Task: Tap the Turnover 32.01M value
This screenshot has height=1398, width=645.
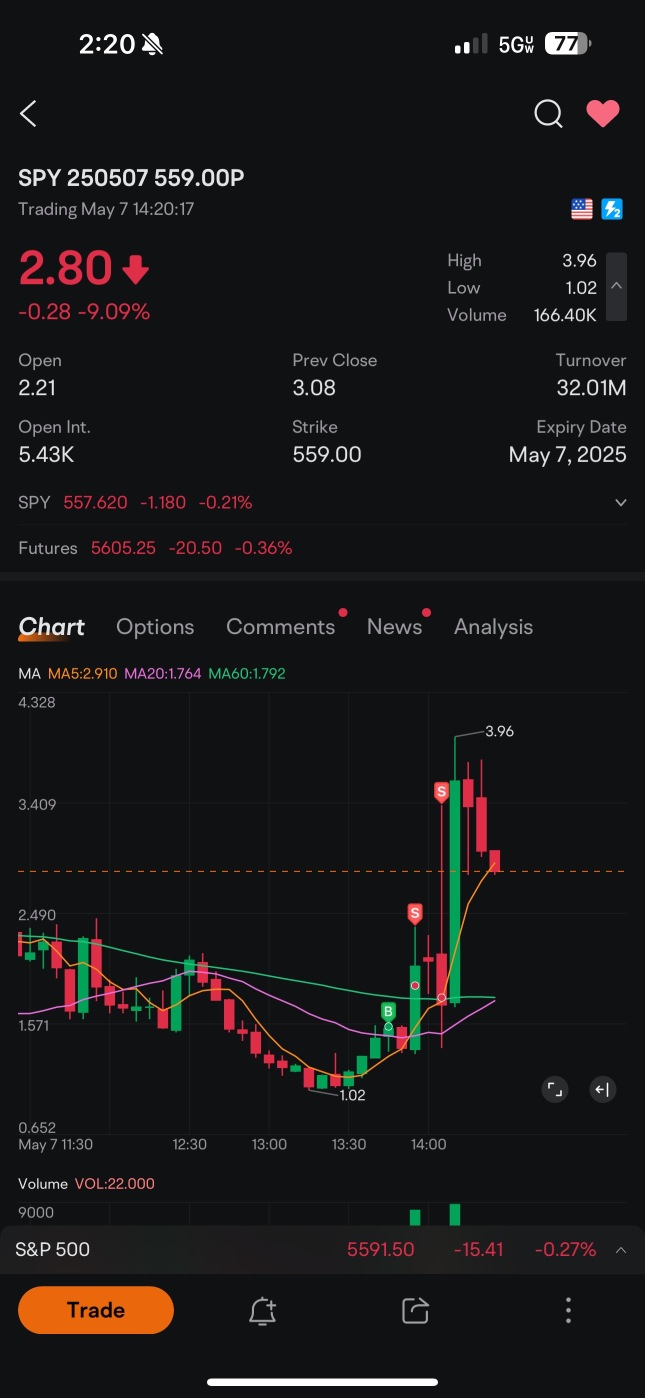Action: point(591,387)
